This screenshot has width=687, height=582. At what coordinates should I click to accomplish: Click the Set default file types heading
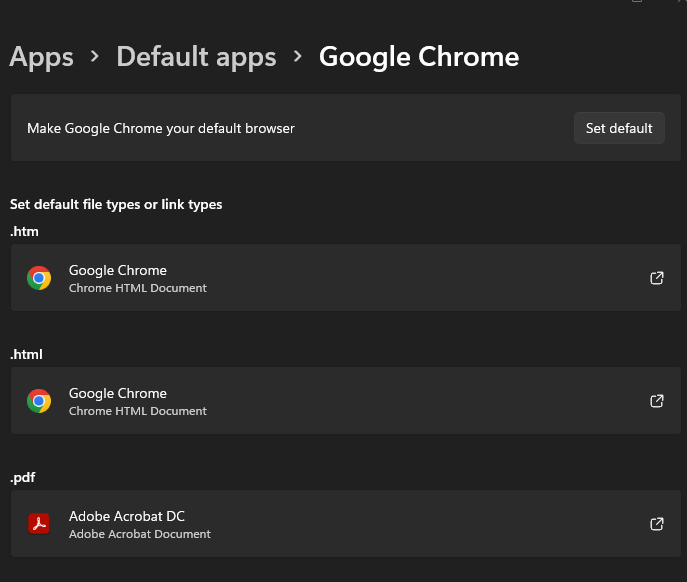[x=116, y=204]
